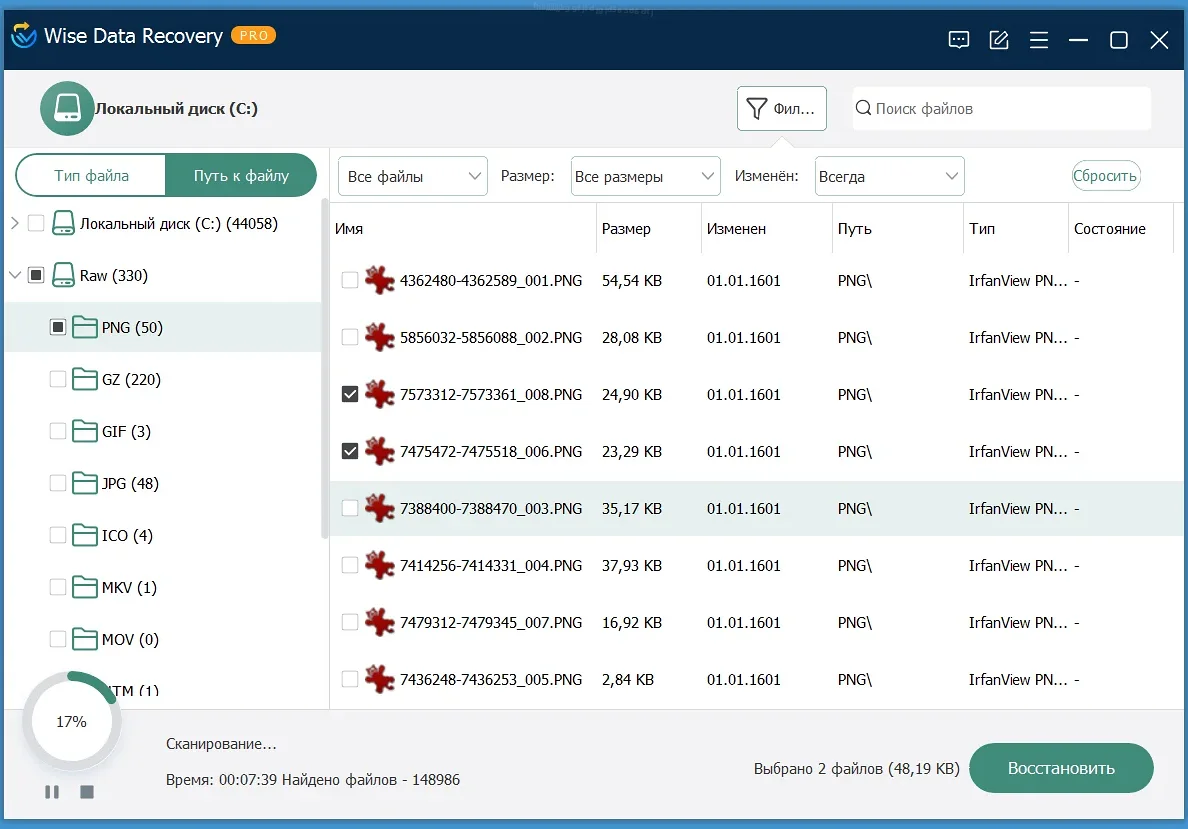Tick the JPG (48) folder checkbox
This screenshot has height=829, width=1188.
(58, 484)
